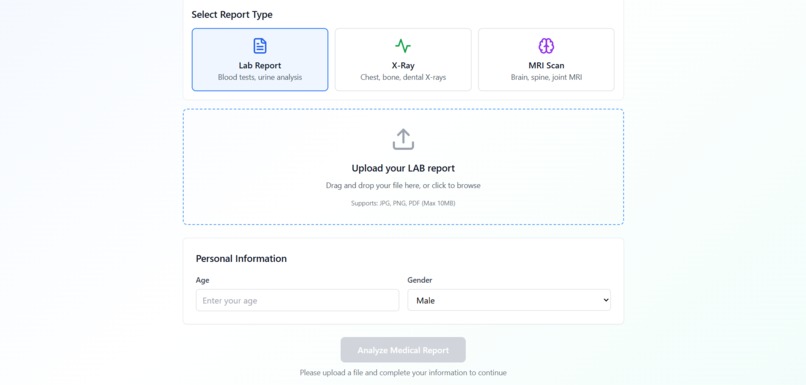Click the X-Ray pulse icon
This screenshot has height=385, width=806.
[x=403, y=46]
